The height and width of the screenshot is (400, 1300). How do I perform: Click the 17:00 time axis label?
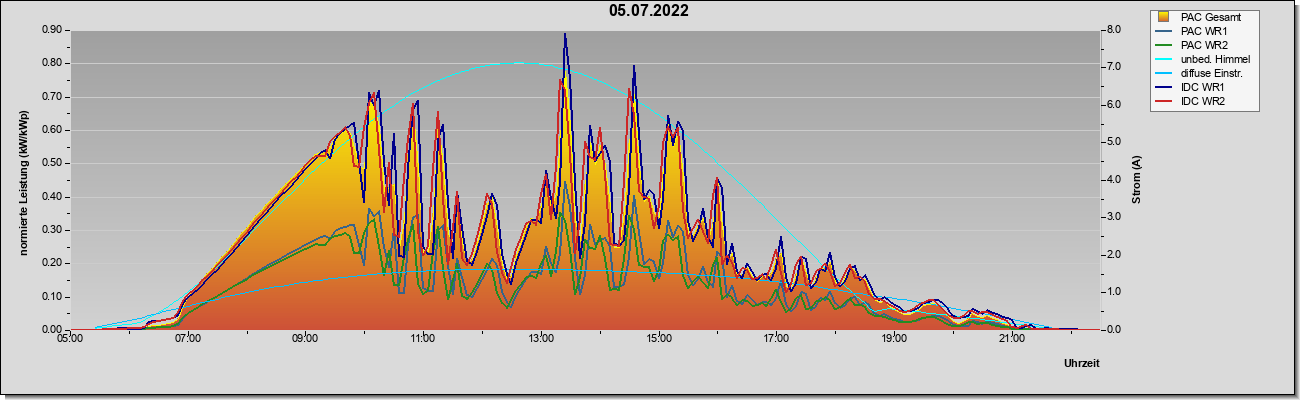tap(776, 339)
